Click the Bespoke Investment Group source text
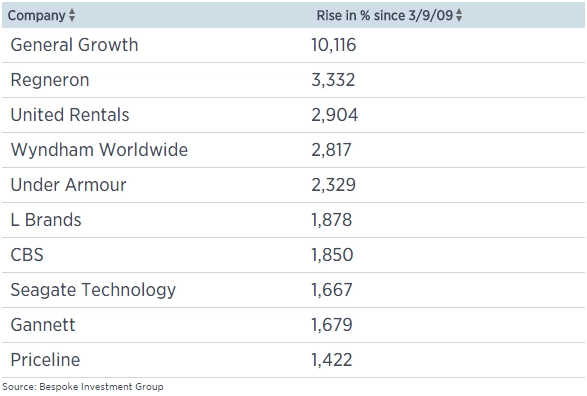Image resolution: width=587 pixels, height=396 pixels. [x=101, y=387]
